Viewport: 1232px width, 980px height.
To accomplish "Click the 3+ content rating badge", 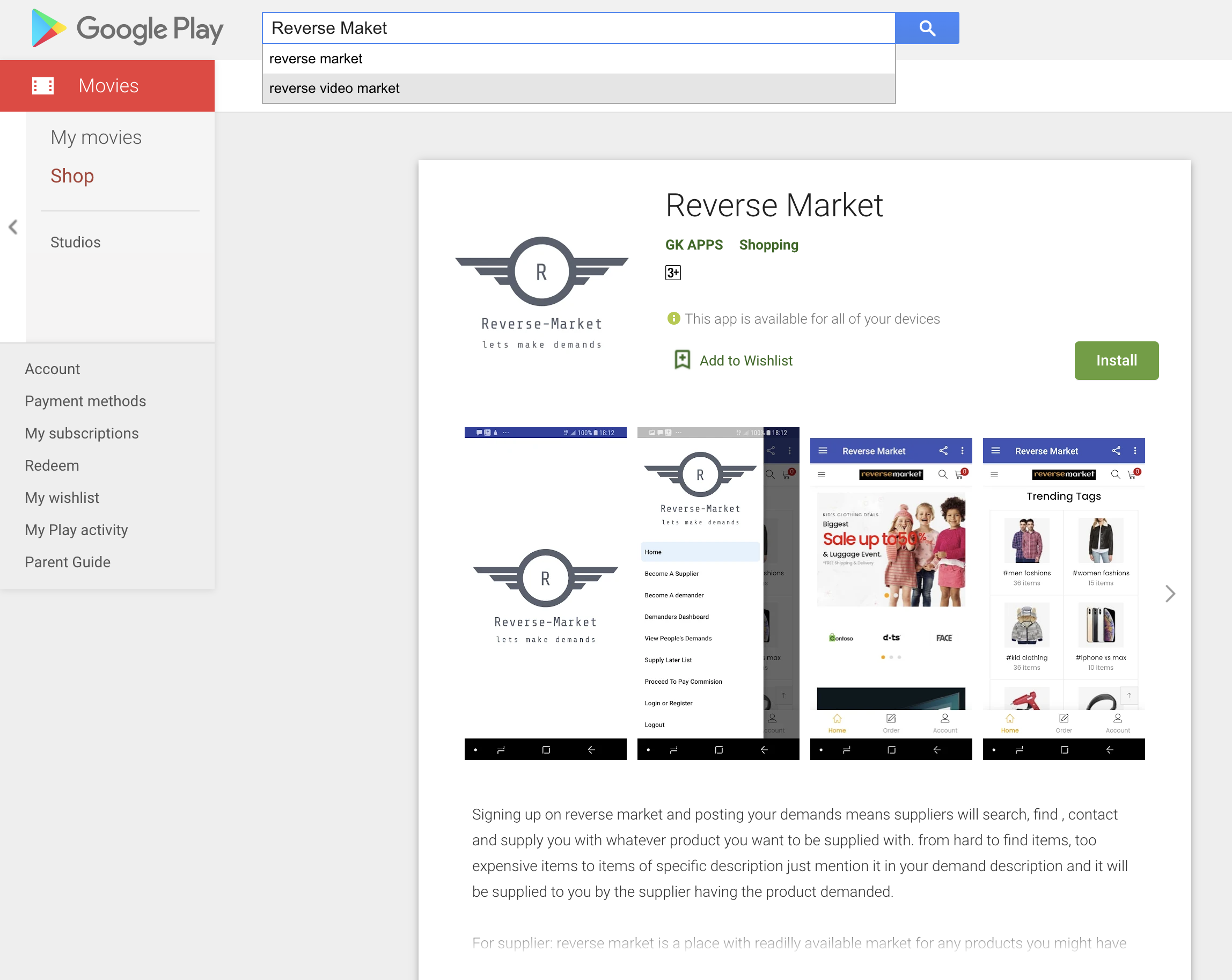I will coord(672,273).
